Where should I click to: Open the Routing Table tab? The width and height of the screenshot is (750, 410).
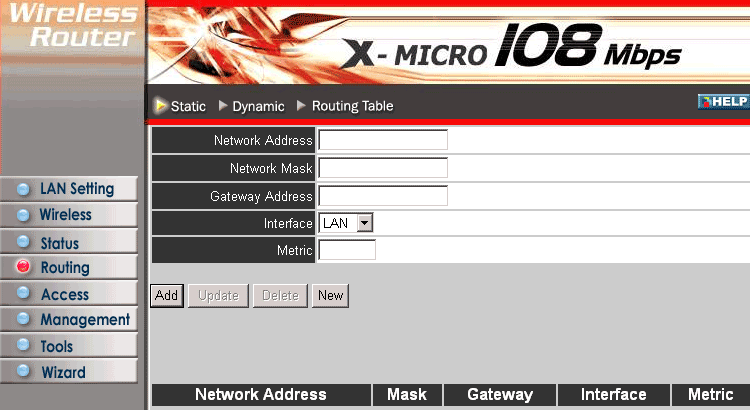(x=353, y=106)
